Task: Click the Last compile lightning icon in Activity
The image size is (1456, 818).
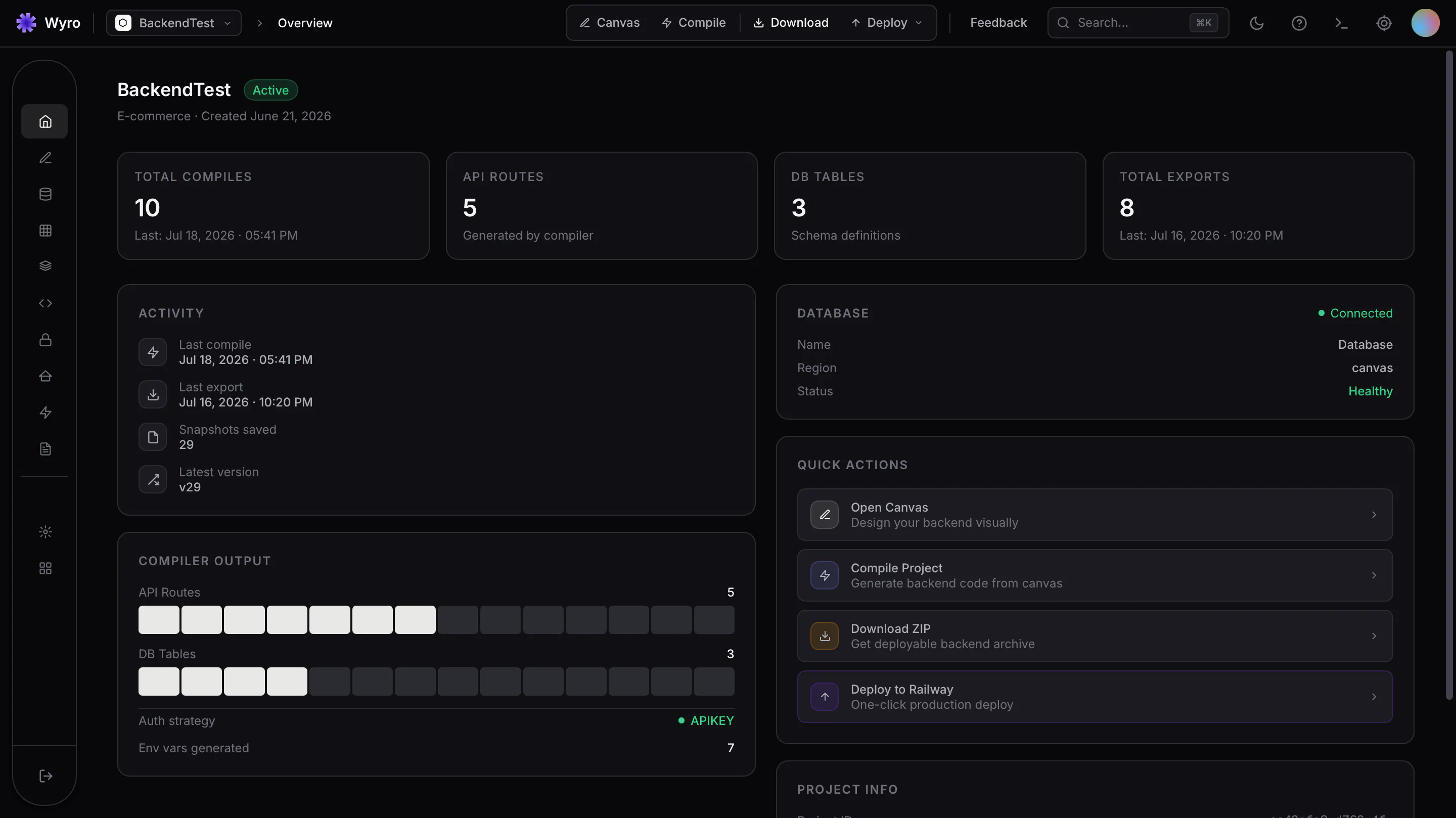Action: point(153,352)
